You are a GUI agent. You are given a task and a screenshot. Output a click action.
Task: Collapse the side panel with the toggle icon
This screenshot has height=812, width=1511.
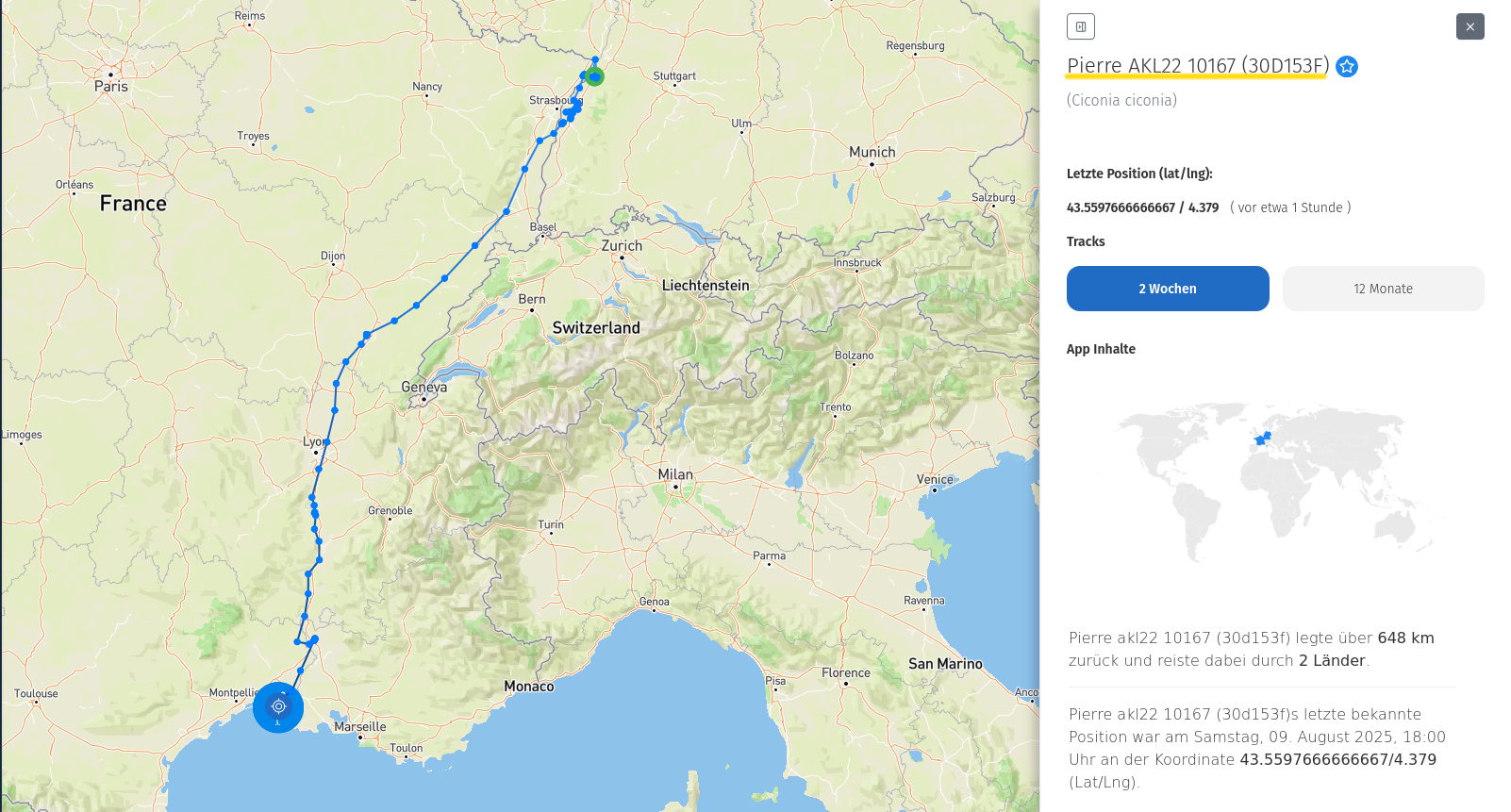pyautogui.click(x=1080, y=26)
